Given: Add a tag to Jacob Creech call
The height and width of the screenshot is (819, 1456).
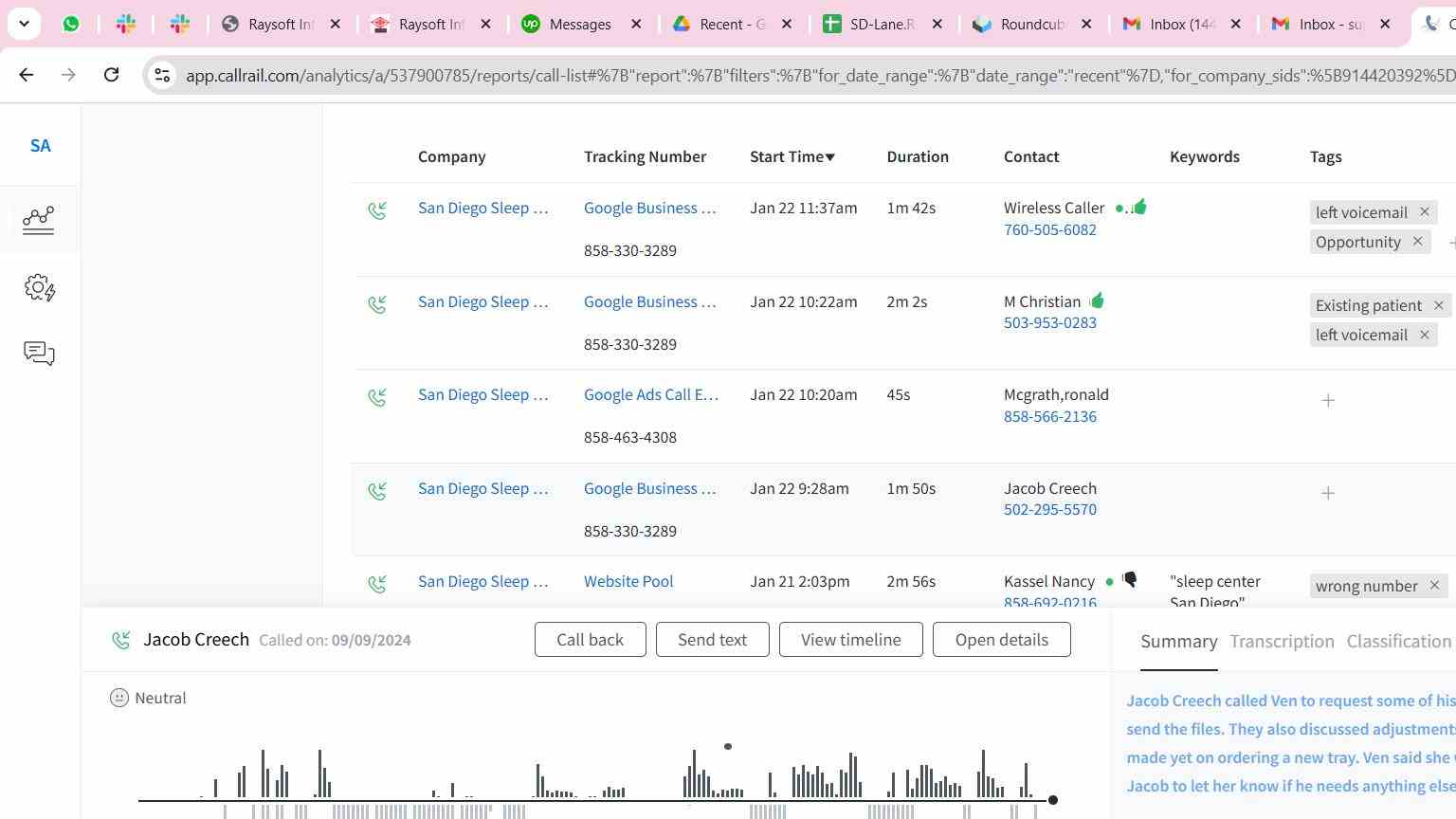Looking at the screenshot, I should coord(1328,493).
